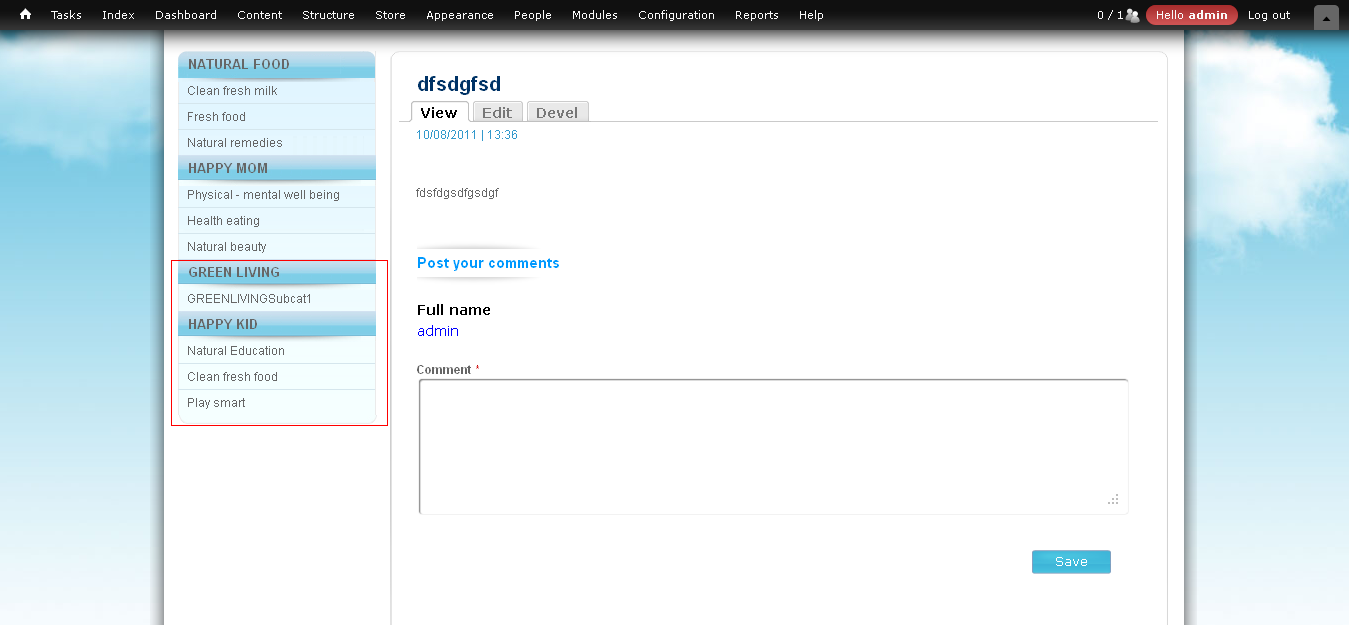Select the View tab

(x=439, y=112)
